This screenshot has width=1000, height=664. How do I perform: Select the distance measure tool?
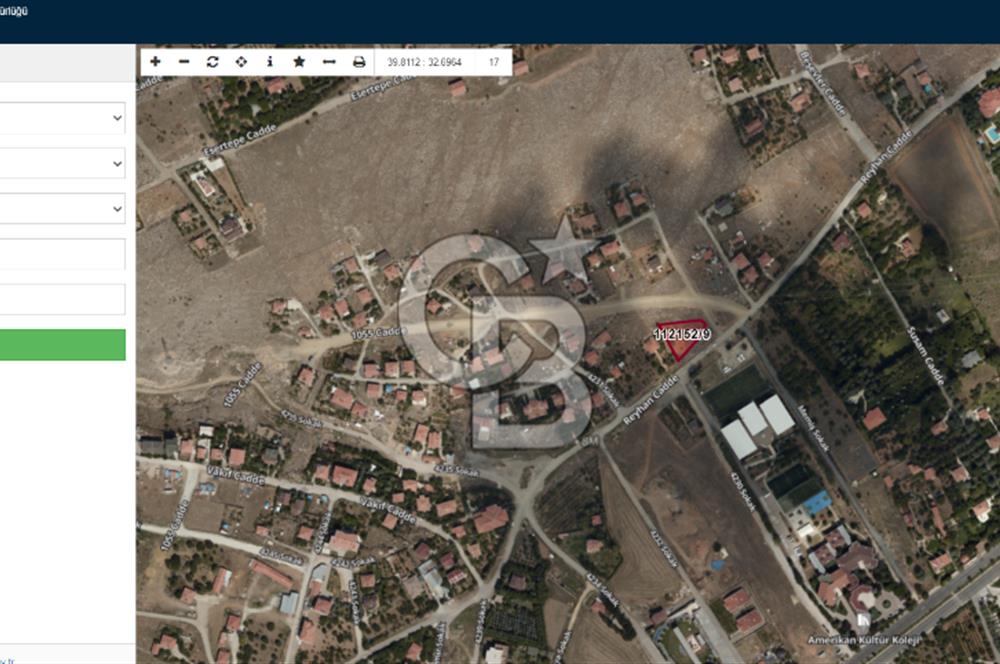point(329,61)
